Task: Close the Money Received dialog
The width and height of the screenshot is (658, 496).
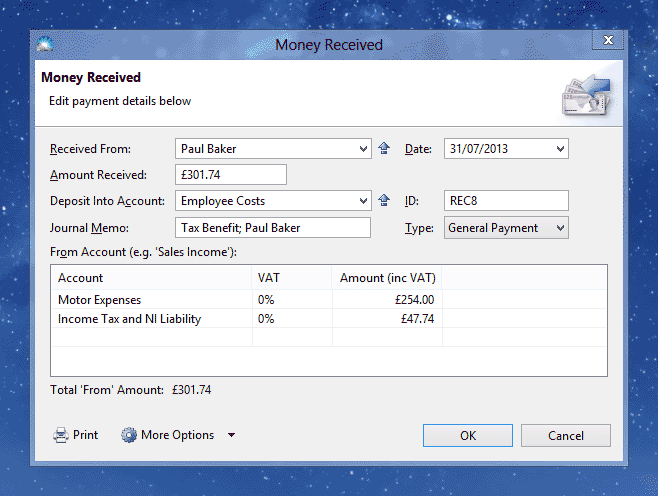Action: (x=608, y=40)
